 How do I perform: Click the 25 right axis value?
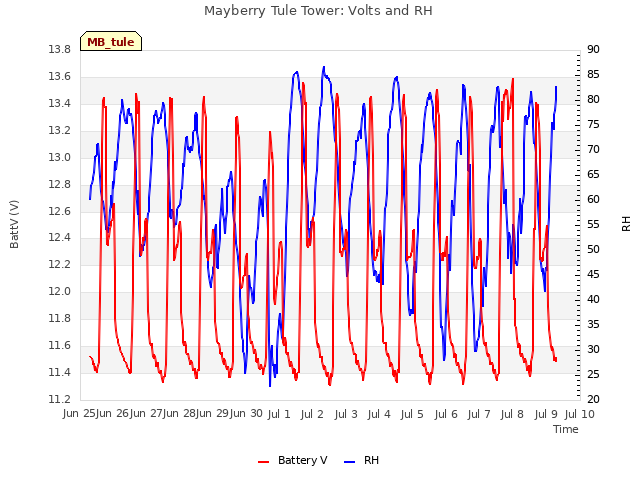[x=593, y=374]
